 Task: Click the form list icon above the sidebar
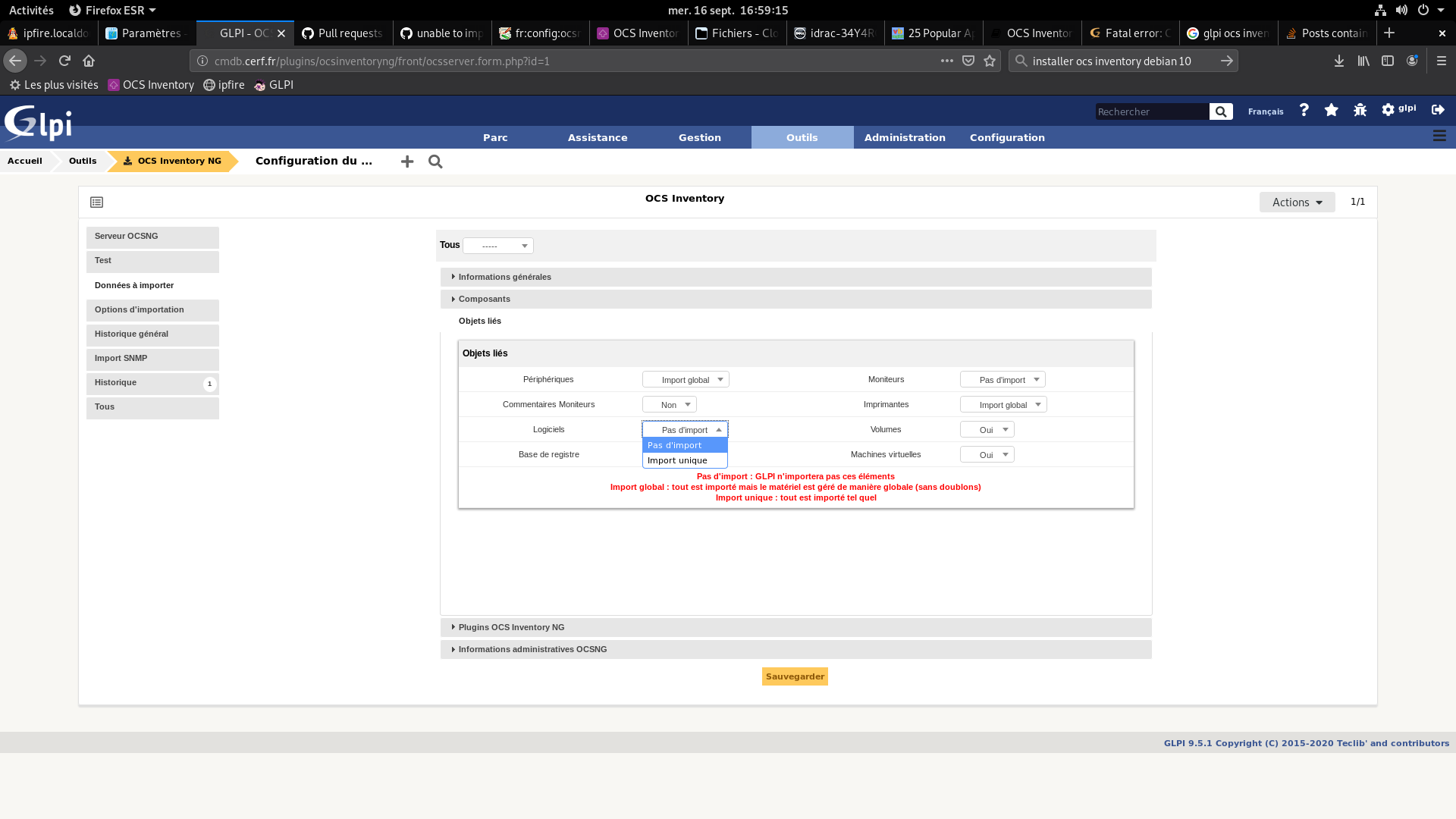coord(96,202)
